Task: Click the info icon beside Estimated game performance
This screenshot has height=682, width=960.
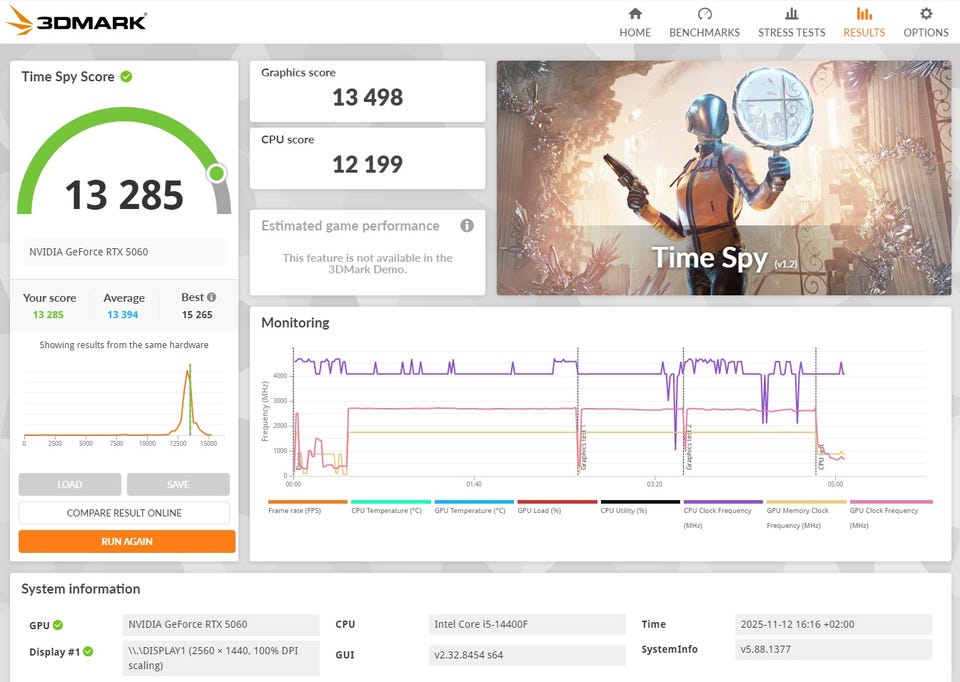Action: tap(467, 226)
